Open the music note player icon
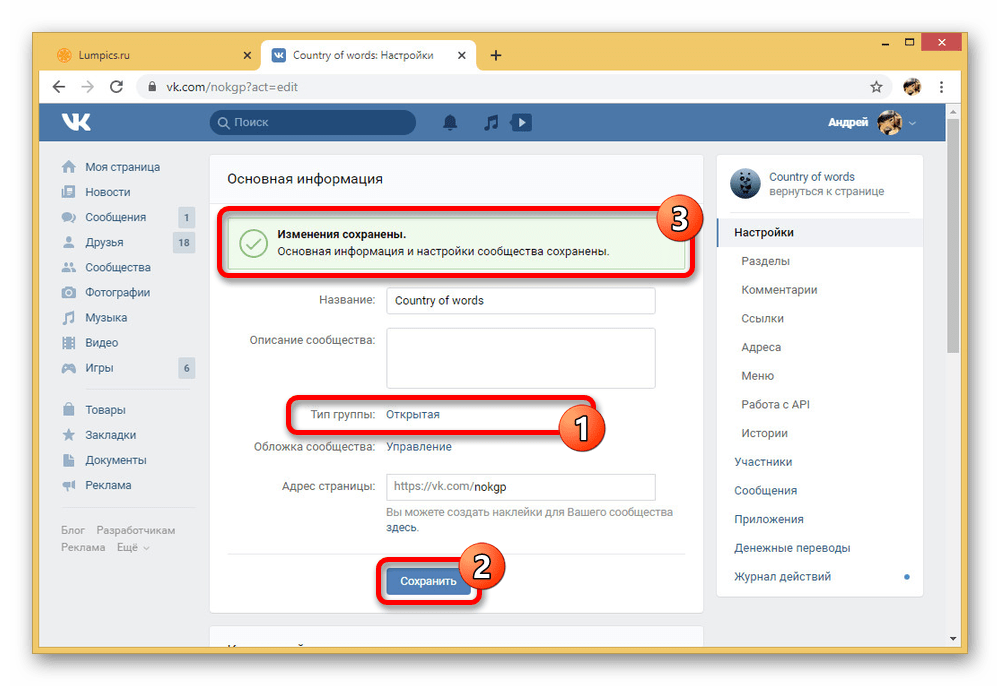This screenshot has width=1000, height=686. coord(490,122)
